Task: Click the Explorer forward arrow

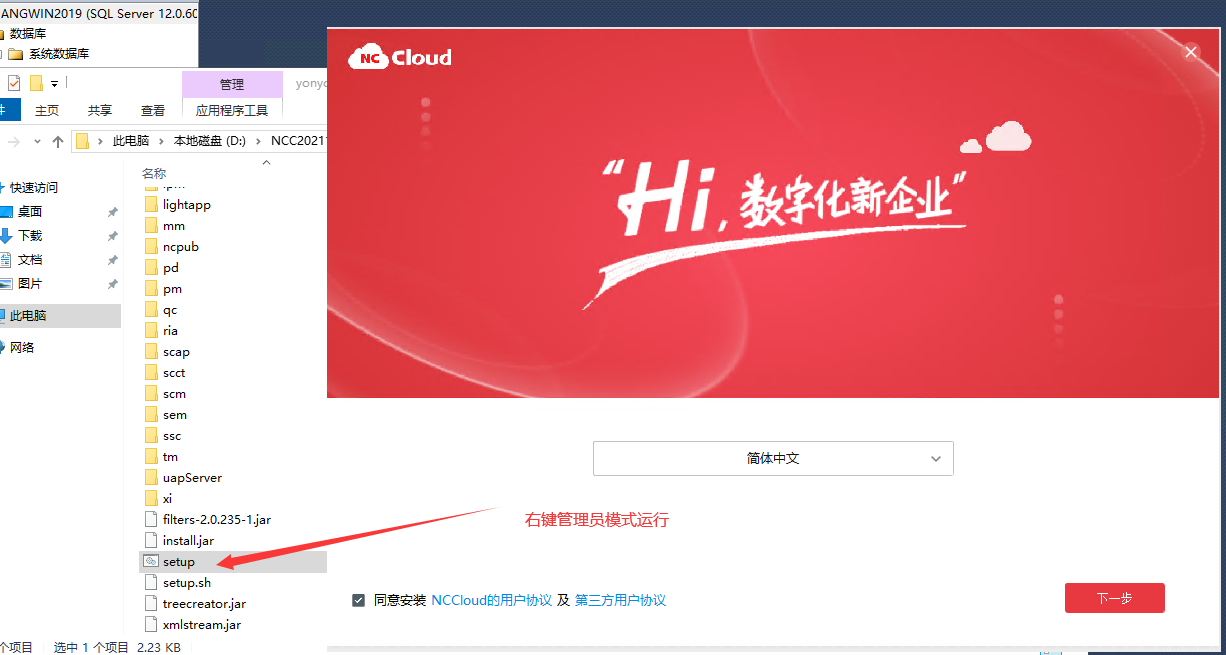Action: [14, 141]
